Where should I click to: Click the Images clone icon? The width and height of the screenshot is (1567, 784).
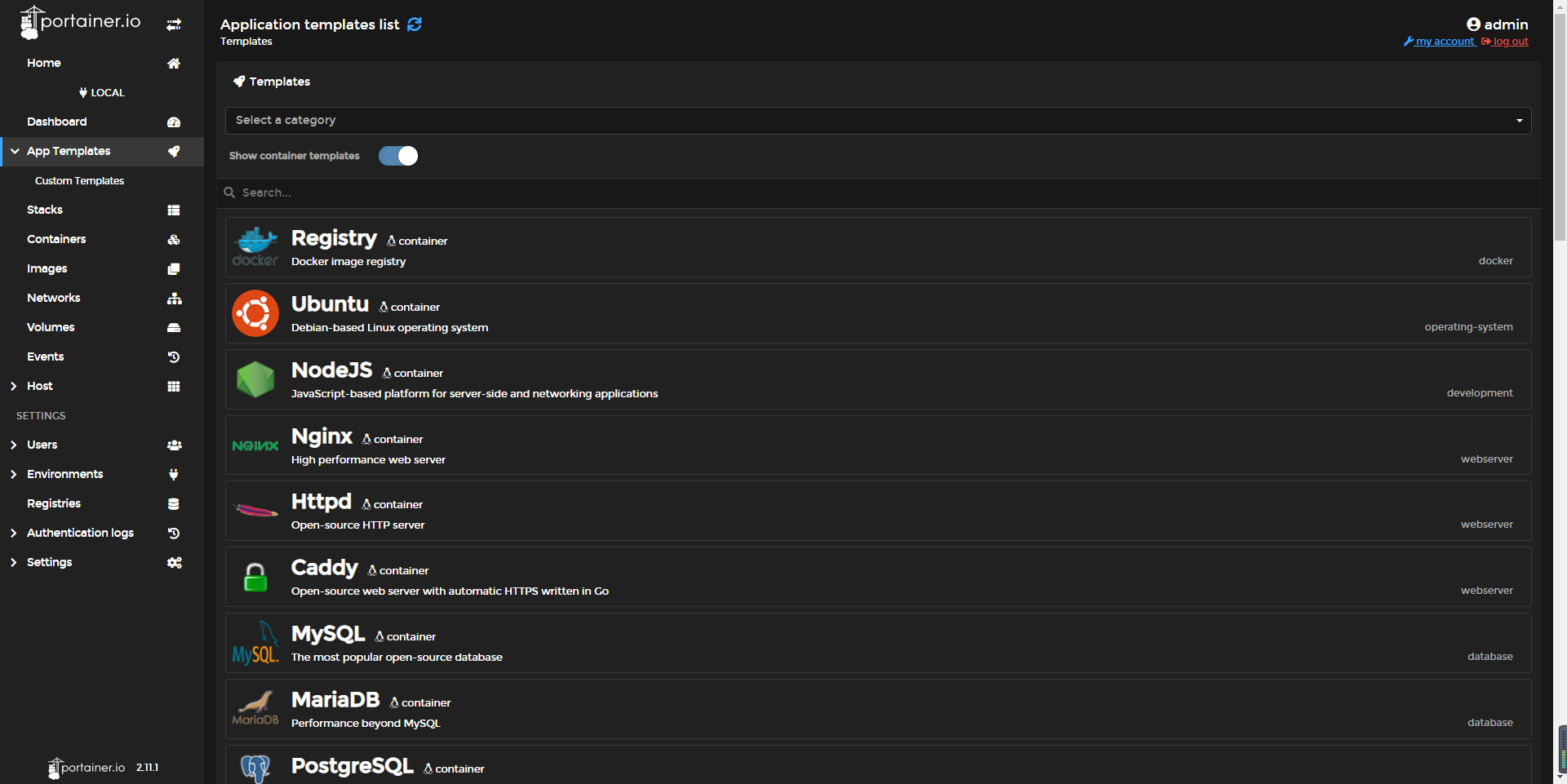pyautogui.click(x=174, y=268)
